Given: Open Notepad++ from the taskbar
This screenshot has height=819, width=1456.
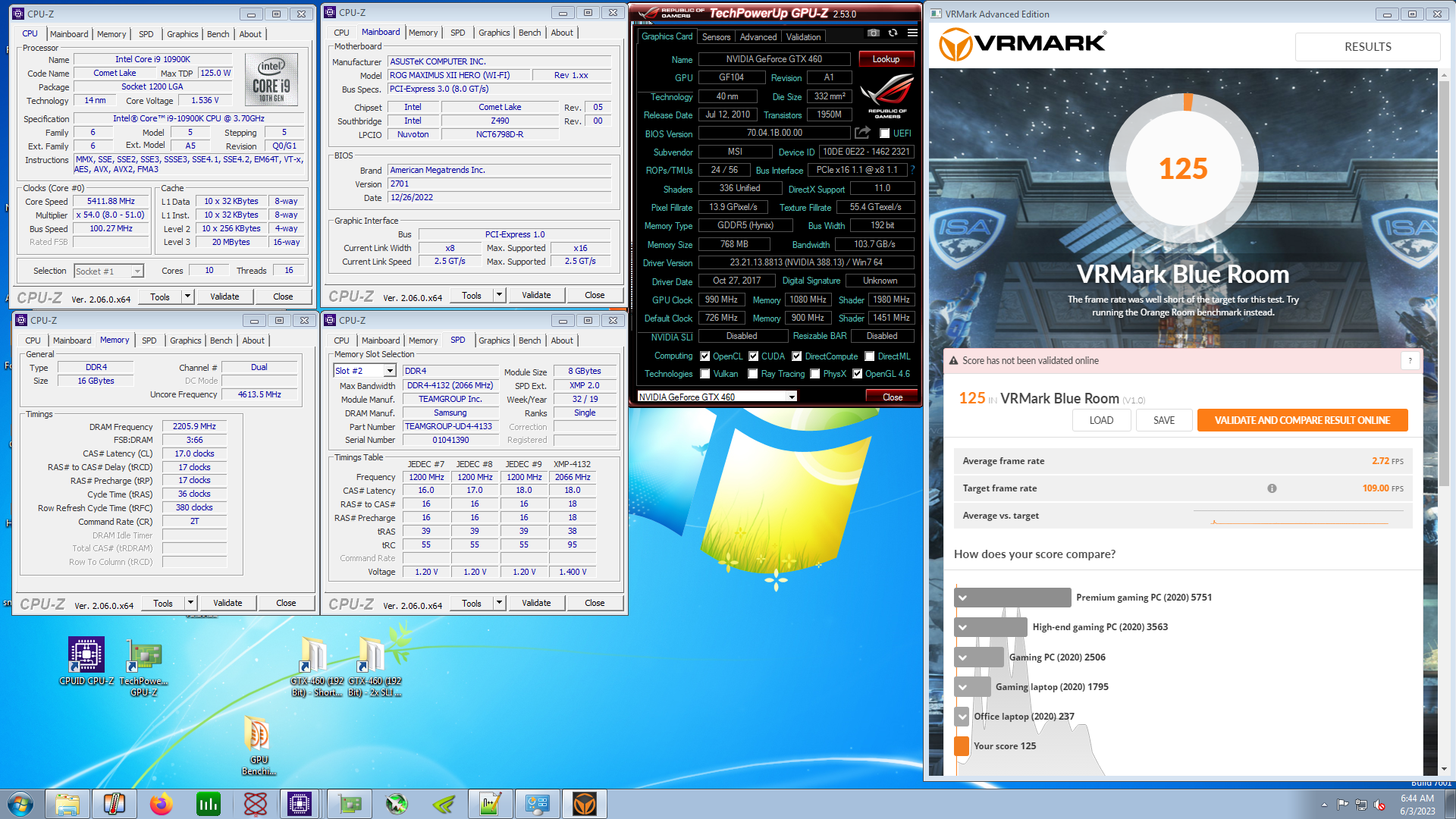Looking at the screenshot, I should pos(490,804).
